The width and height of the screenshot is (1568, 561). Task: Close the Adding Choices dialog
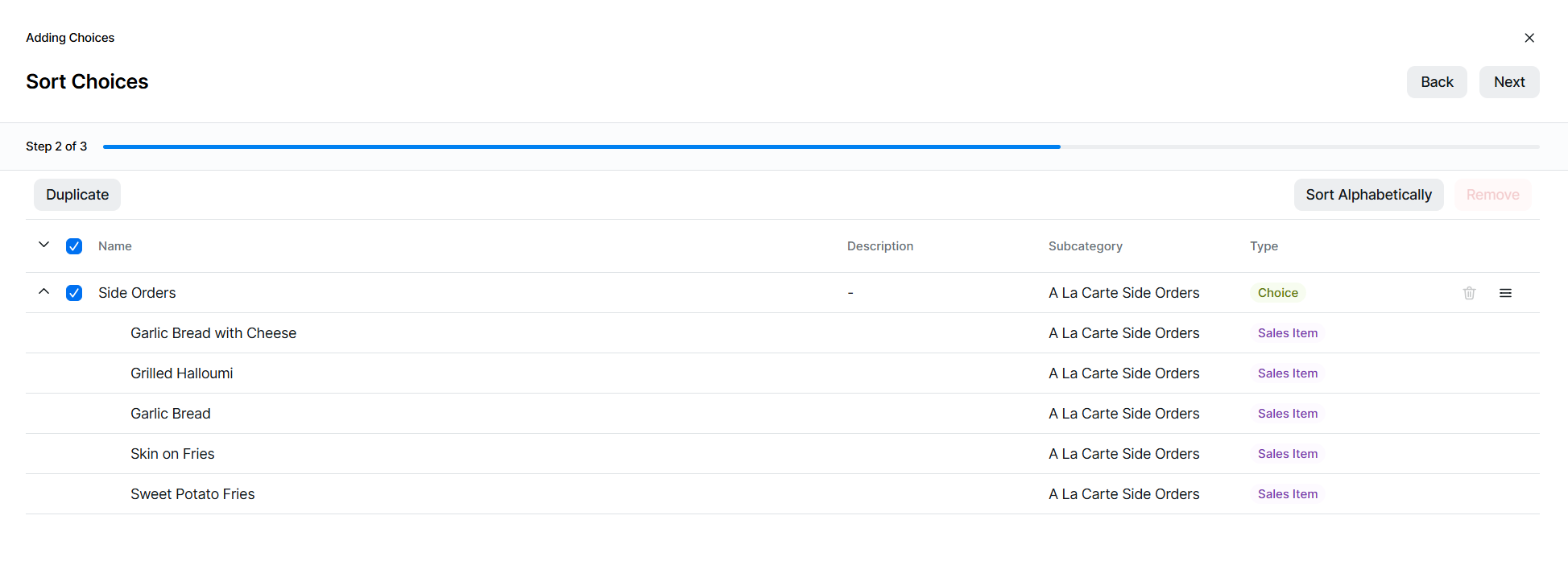coord(1529,38)
